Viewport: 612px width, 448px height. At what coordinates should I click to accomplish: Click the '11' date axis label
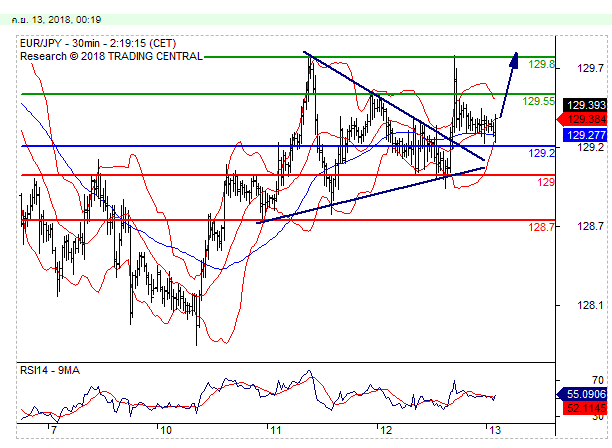(x=275, y=430)
